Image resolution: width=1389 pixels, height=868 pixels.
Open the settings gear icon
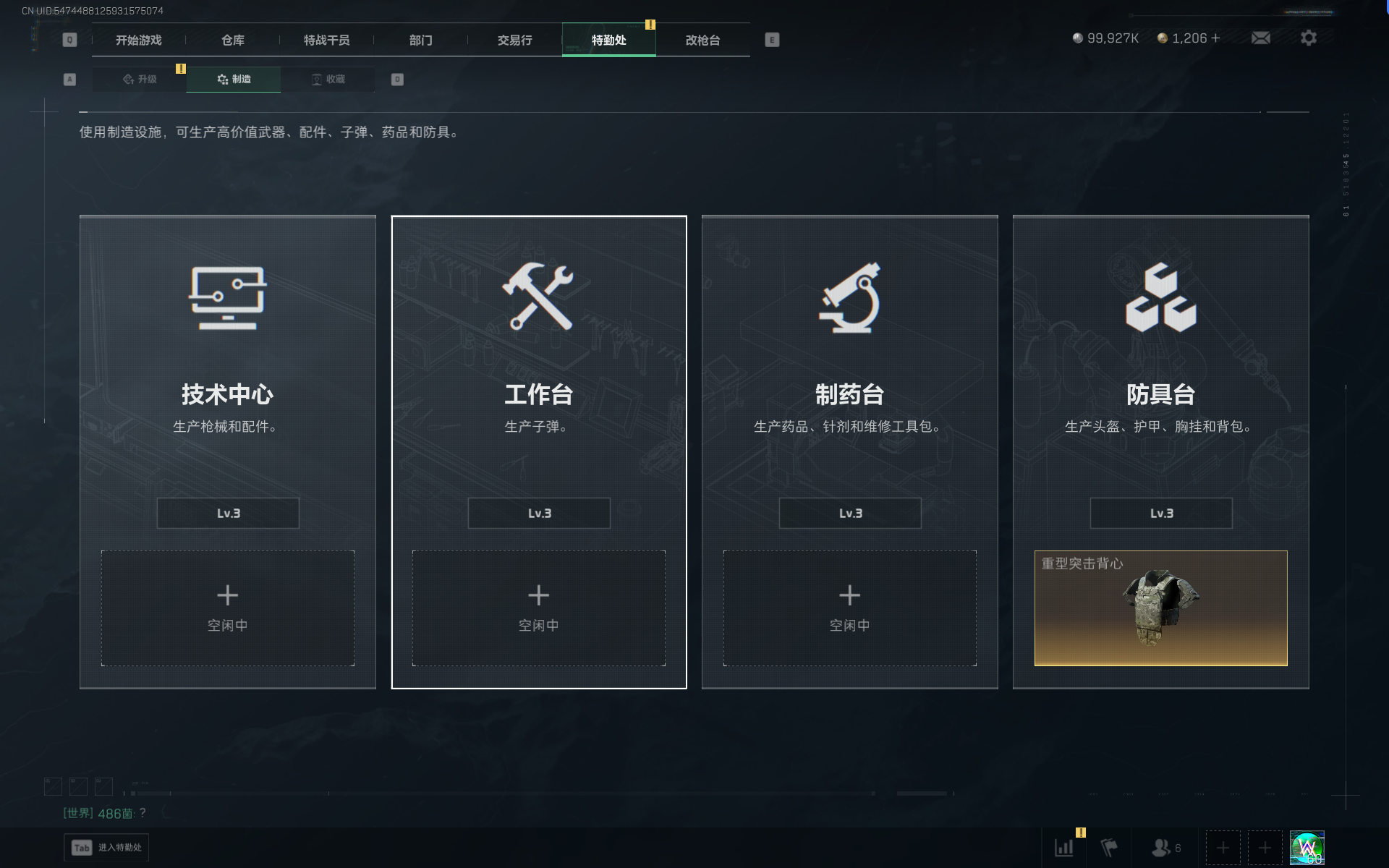pyautogui.click(x=1309, y=38)
